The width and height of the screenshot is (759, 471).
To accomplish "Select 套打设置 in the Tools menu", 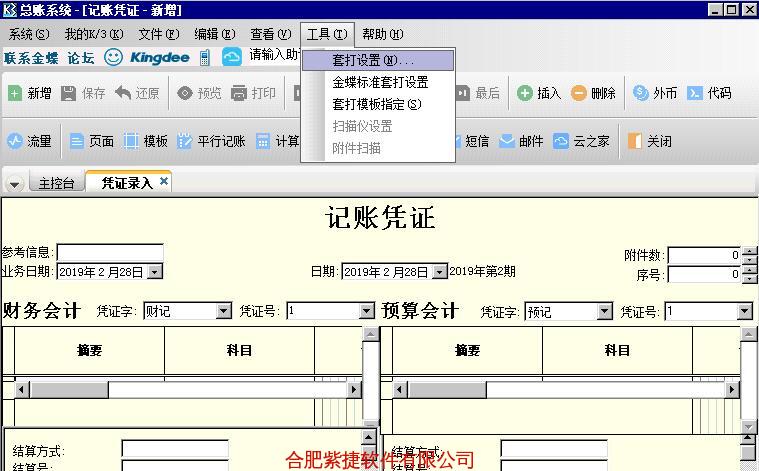I will (372, 61).
